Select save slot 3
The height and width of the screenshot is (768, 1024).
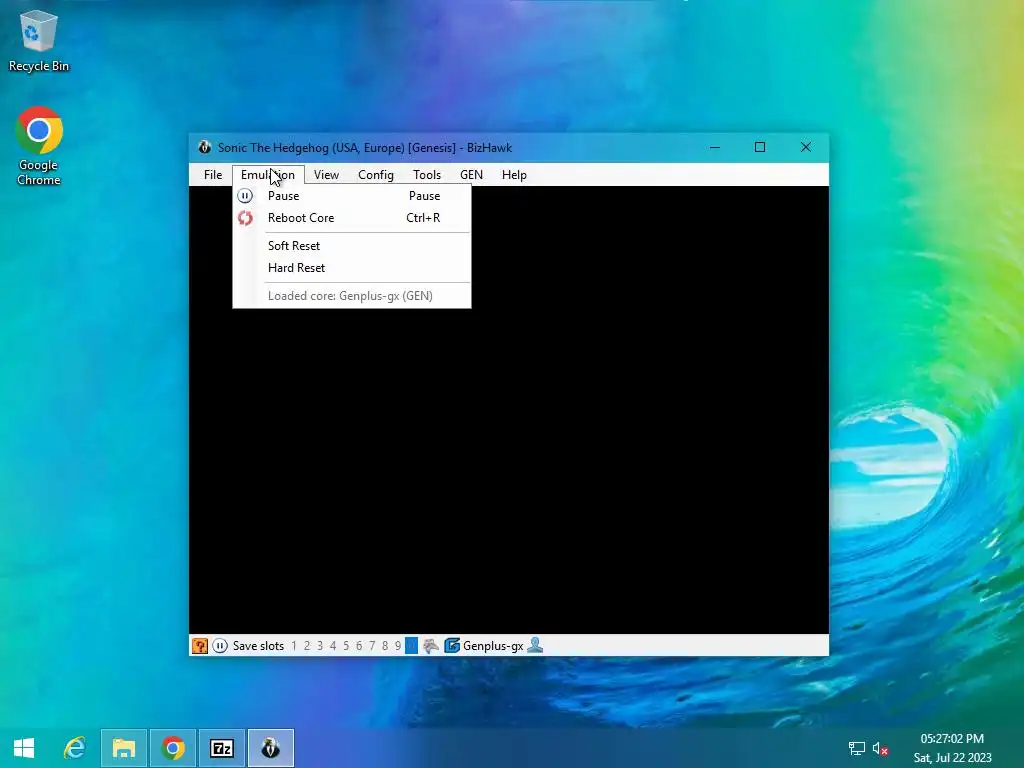point(320,646)
